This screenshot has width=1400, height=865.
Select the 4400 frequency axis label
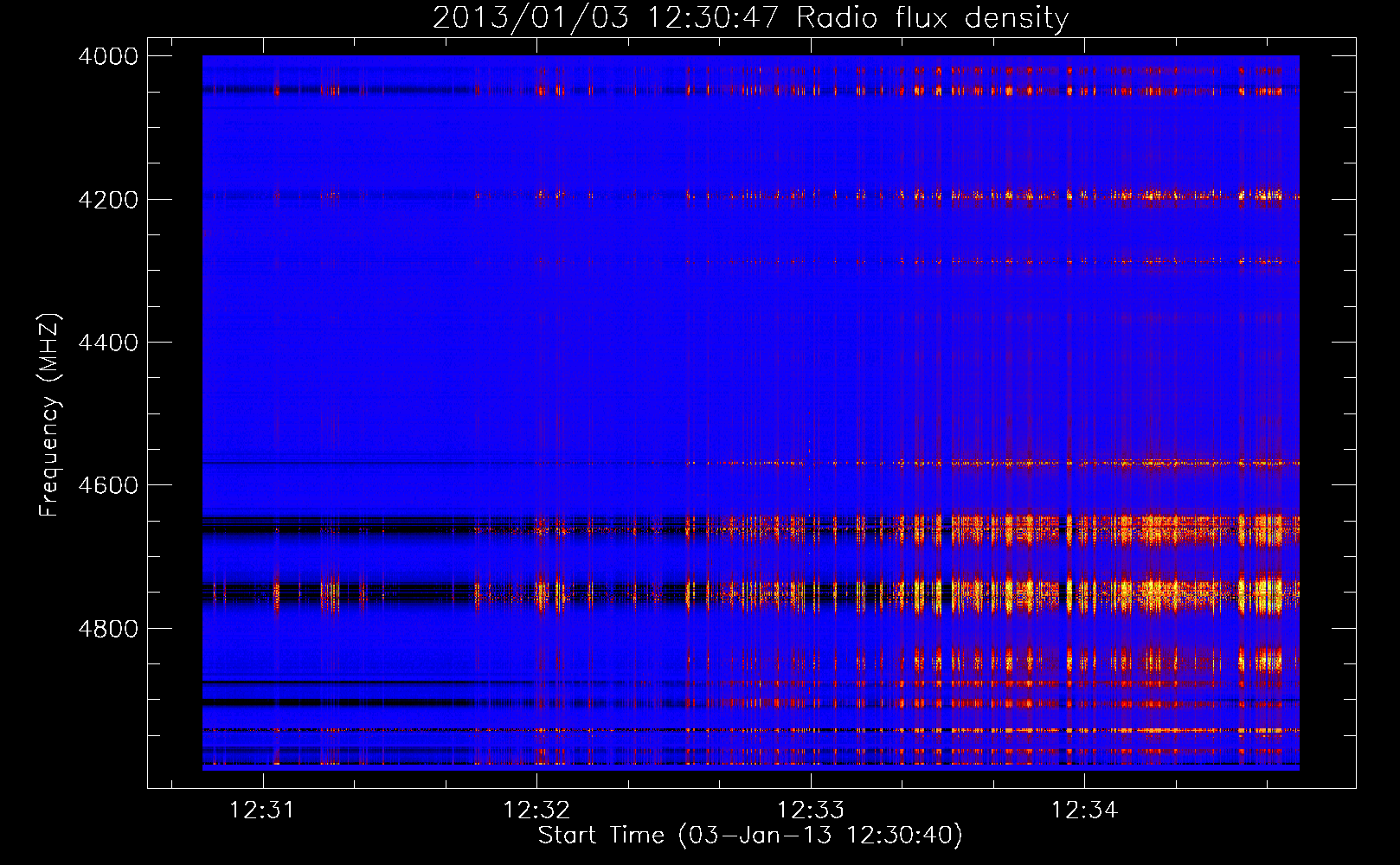point(108,343)
